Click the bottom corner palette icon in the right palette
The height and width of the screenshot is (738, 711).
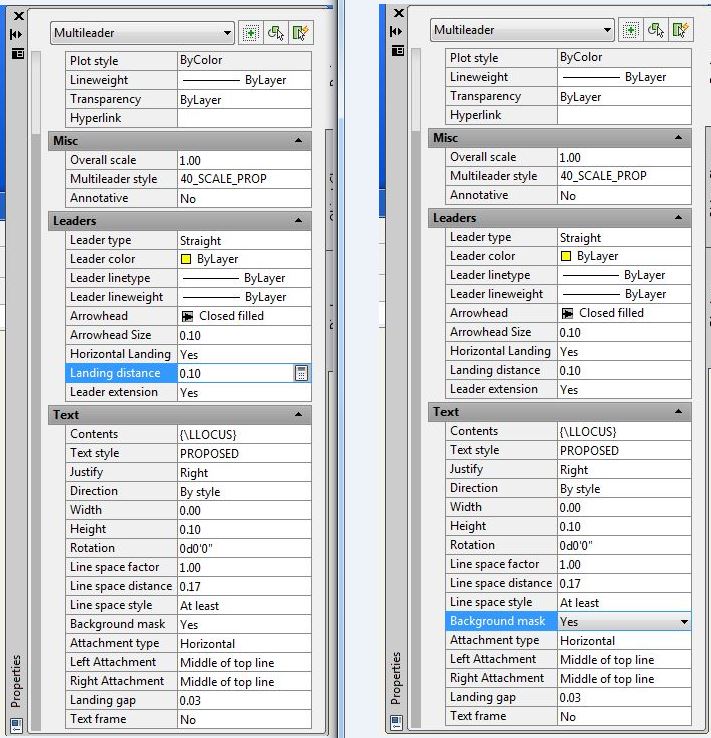pyautogui.click(x=396, y=722)
